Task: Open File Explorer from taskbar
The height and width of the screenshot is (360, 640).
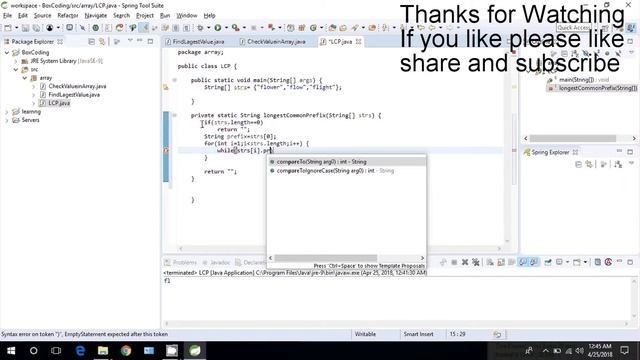Action: pyautogui.click(x=103, y=351)
